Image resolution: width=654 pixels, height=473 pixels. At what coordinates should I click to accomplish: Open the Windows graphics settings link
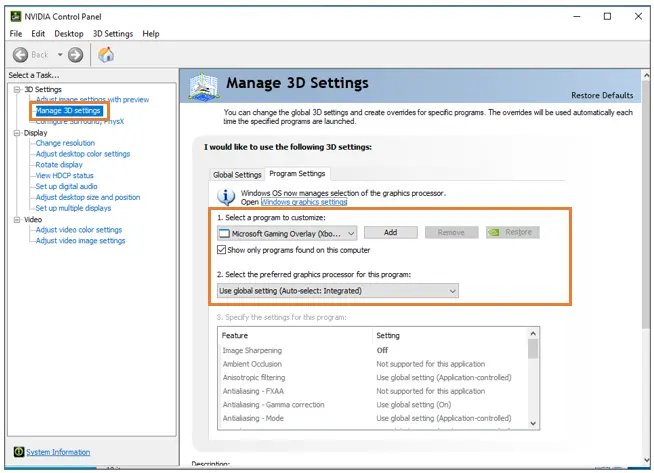296,201
